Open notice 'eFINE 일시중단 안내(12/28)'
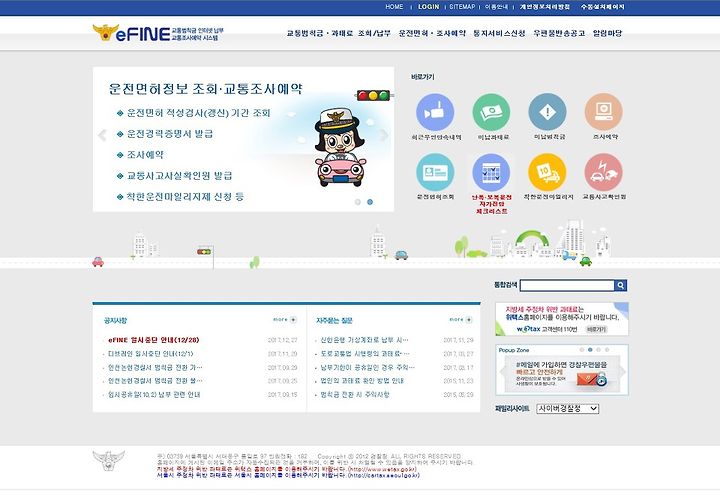 (x=153, y=340)
